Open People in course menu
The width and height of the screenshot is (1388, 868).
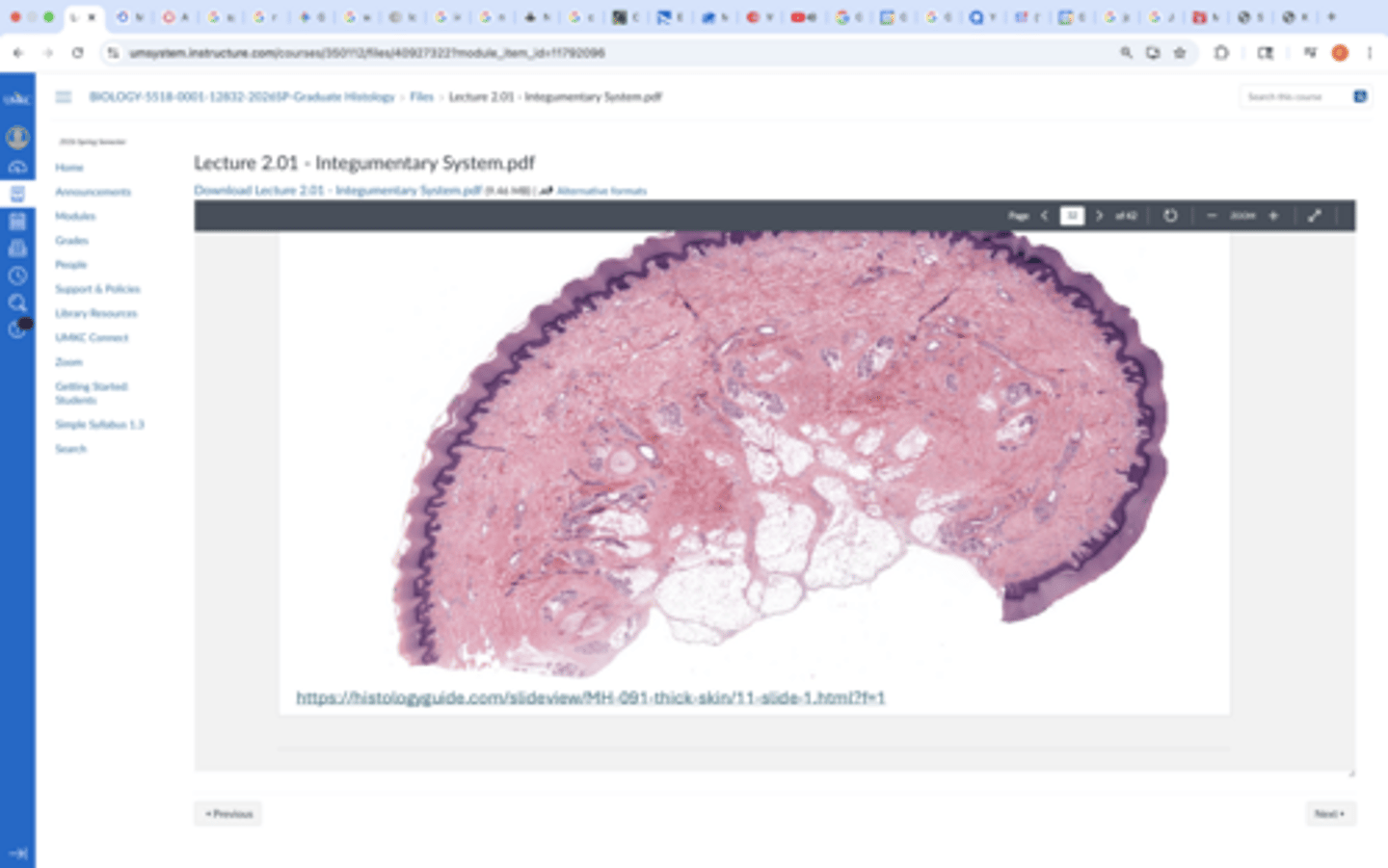tap(70, 264)
